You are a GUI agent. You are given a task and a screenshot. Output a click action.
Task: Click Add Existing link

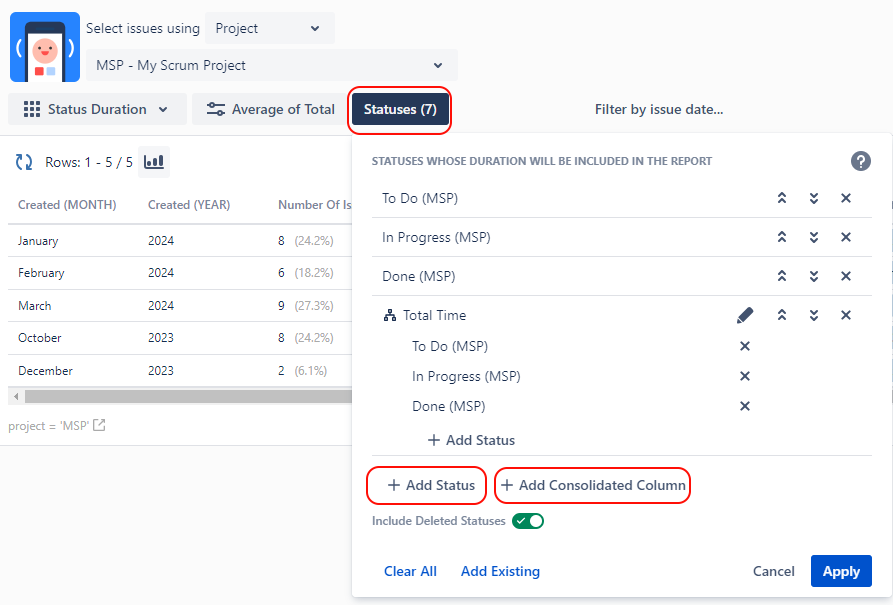[500, 571]
